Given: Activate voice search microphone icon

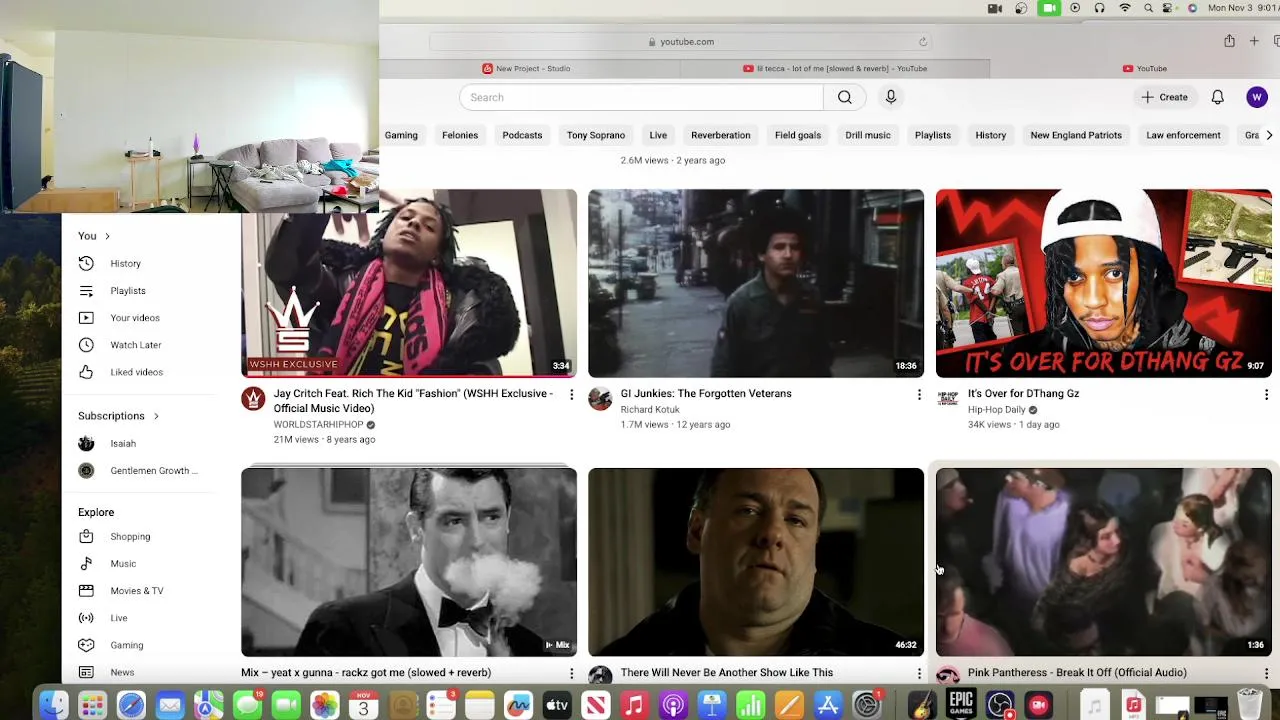Looking at the screenshot, I should click(x=891, y=97).
